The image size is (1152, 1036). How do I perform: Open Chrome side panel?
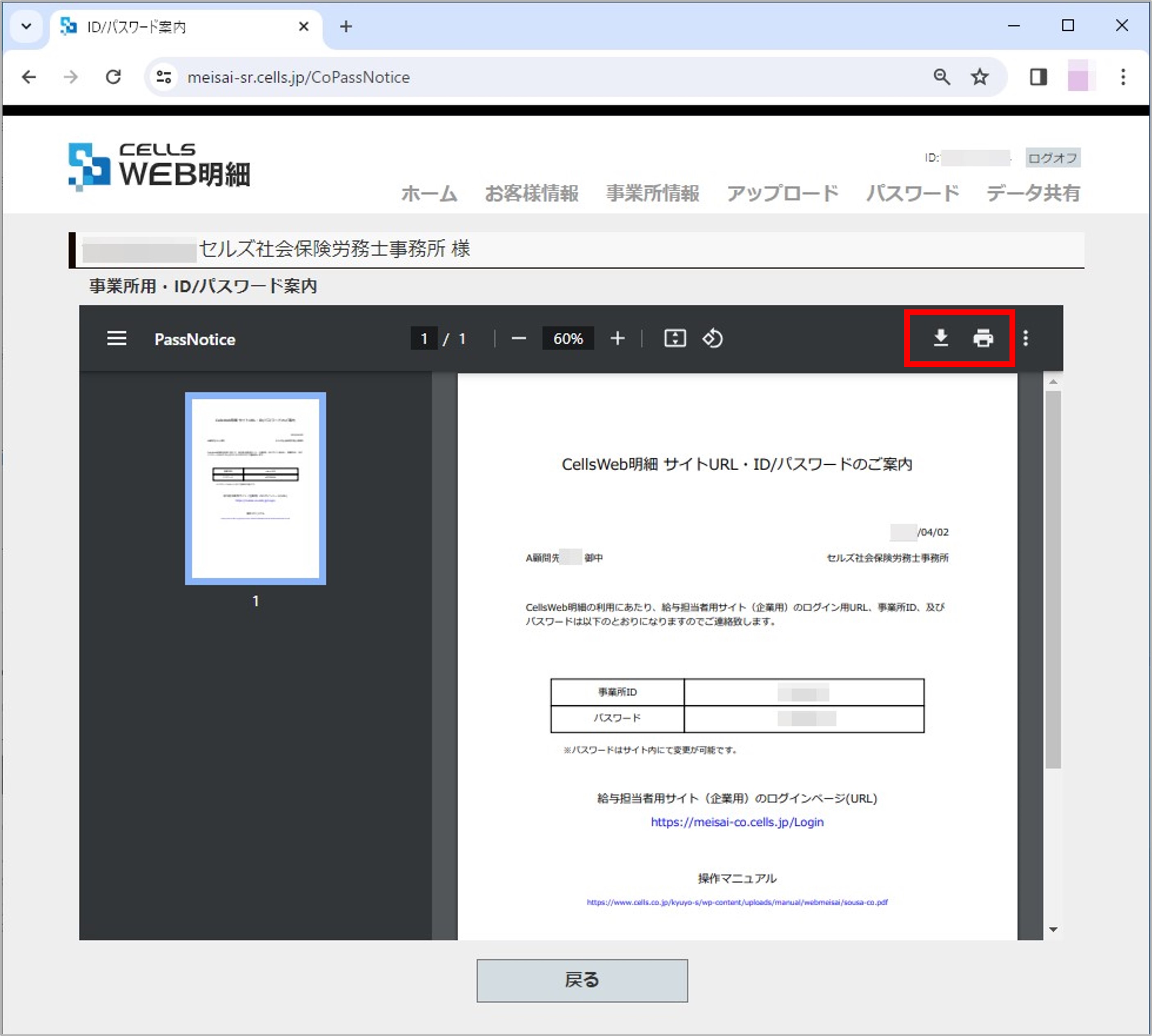(1038, 76)
